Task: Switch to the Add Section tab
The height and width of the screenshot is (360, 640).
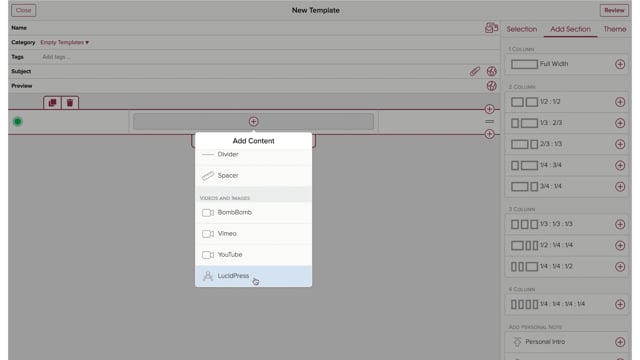Action: coord(570,29)
